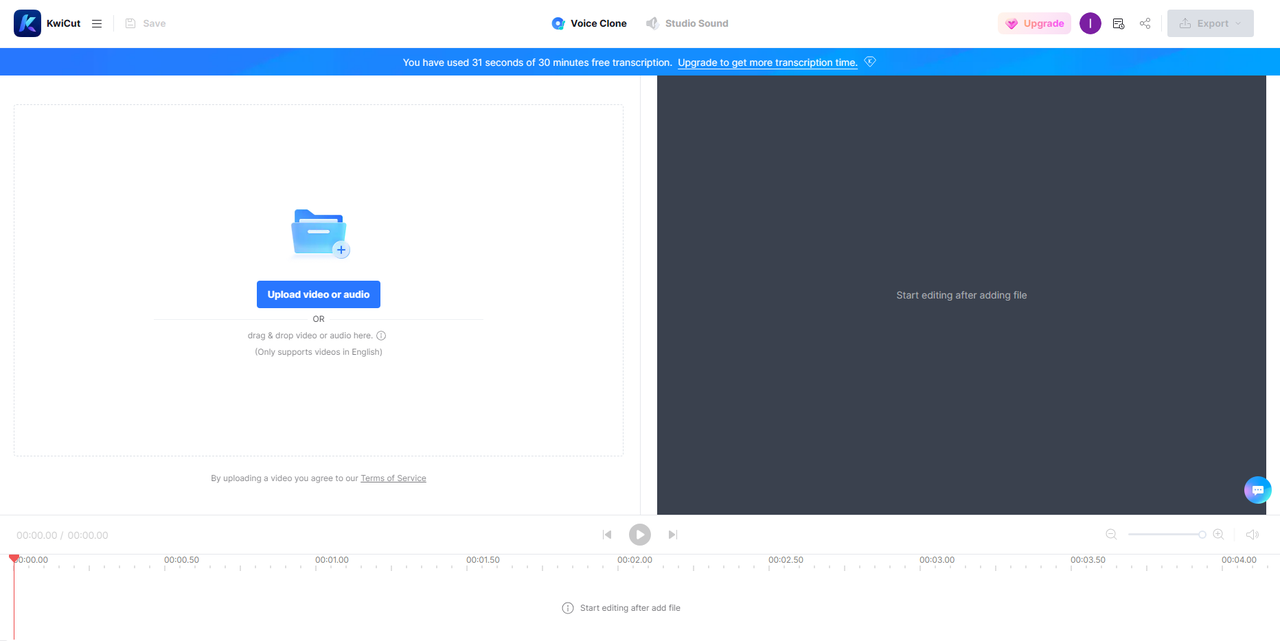Open the hamburger menu next to KwiCut
The image size is (1280, 641).
click(x=97, y=23)
